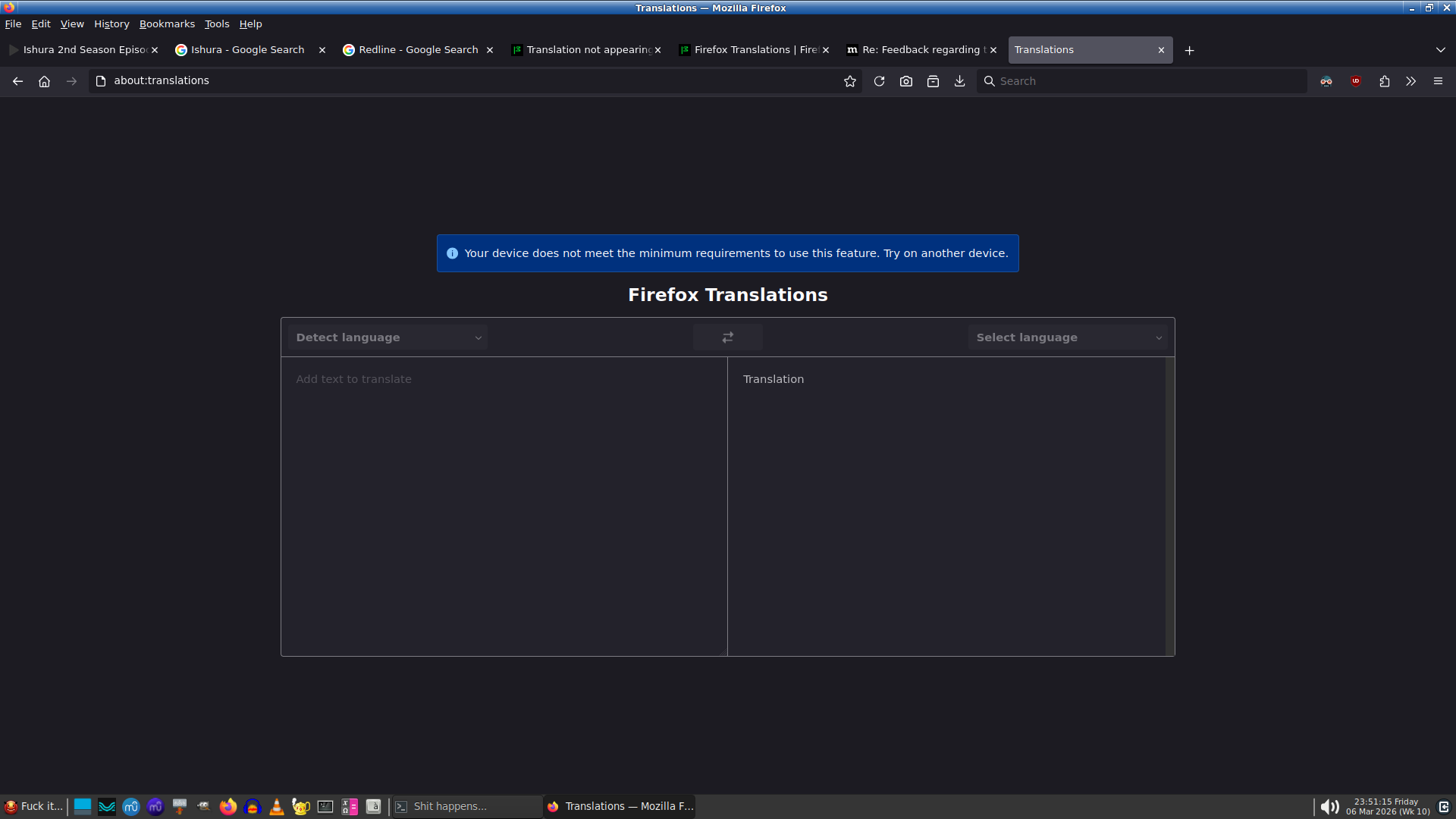Go to Firefox home page icon

[x=44, y=81]
